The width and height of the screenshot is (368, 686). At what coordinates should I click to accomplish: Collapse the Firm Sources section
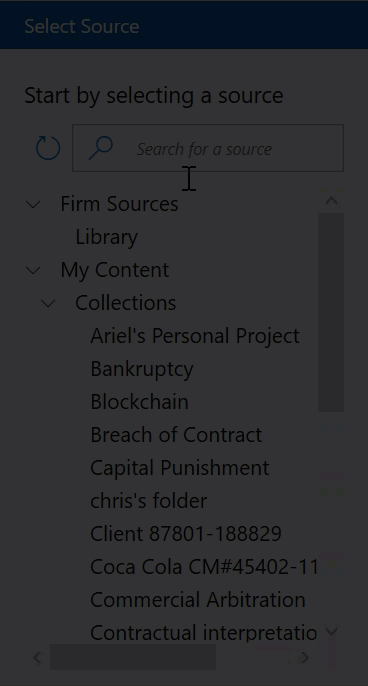33,204
